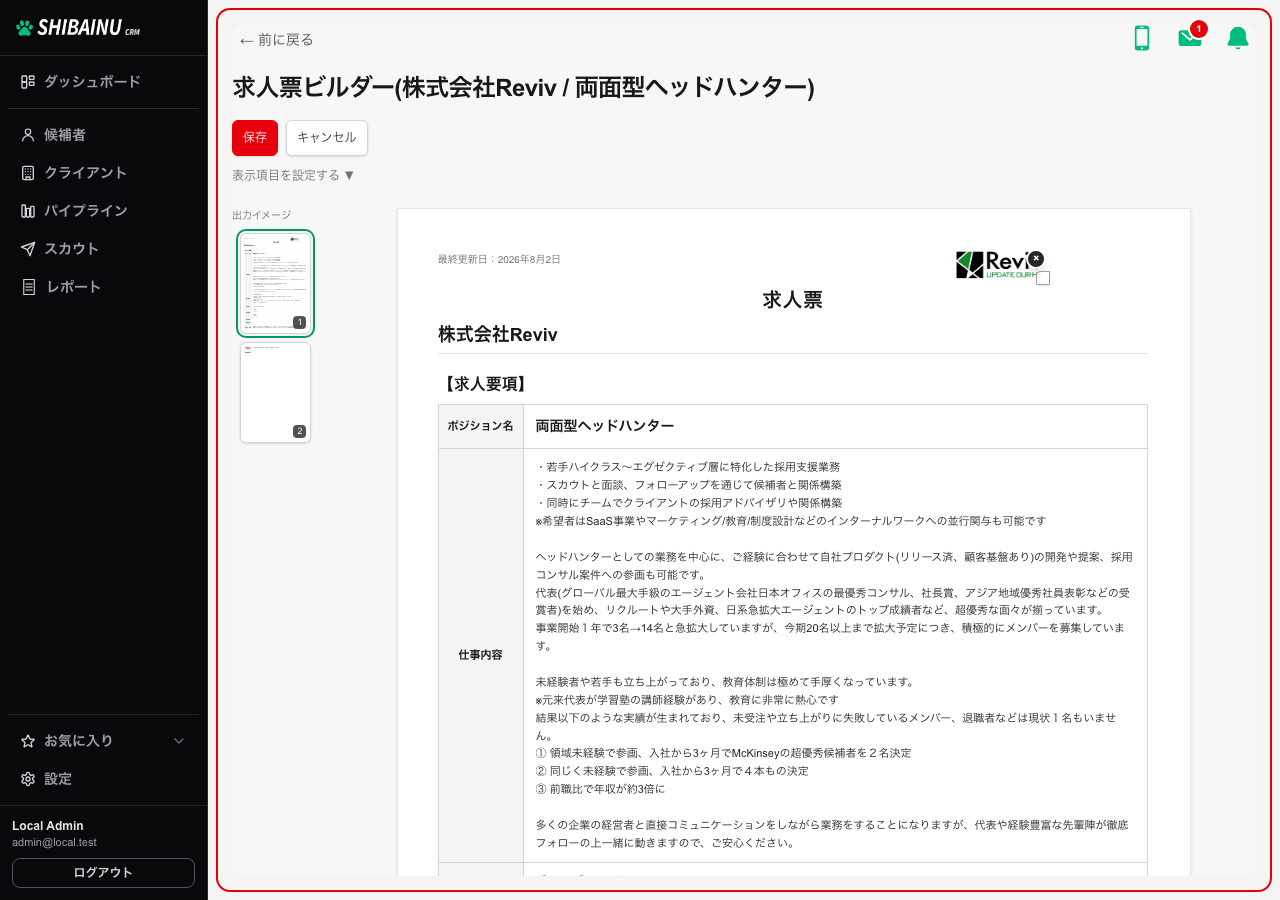
Task: Open the notifications bell
Action: 1238,38
